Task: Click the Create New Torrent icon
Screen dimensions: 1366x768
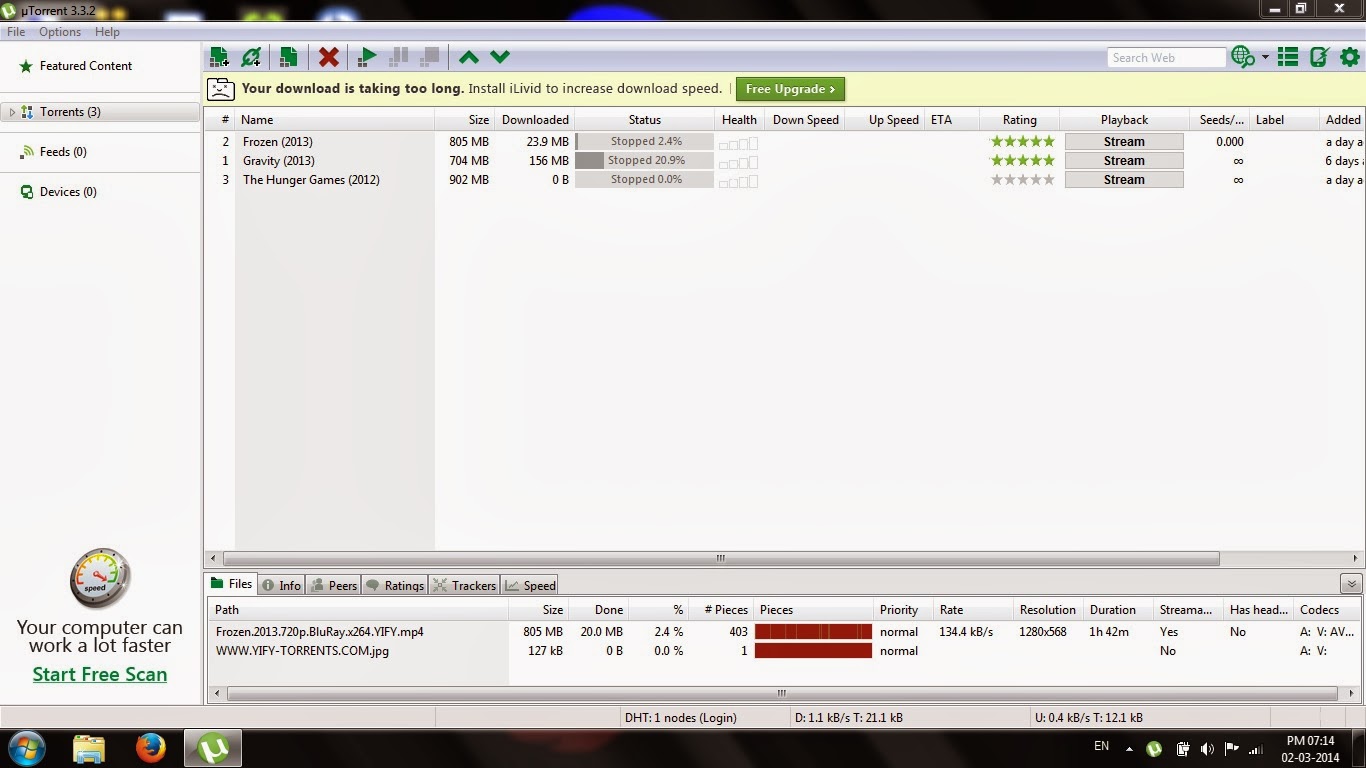Action: [288, 57]
